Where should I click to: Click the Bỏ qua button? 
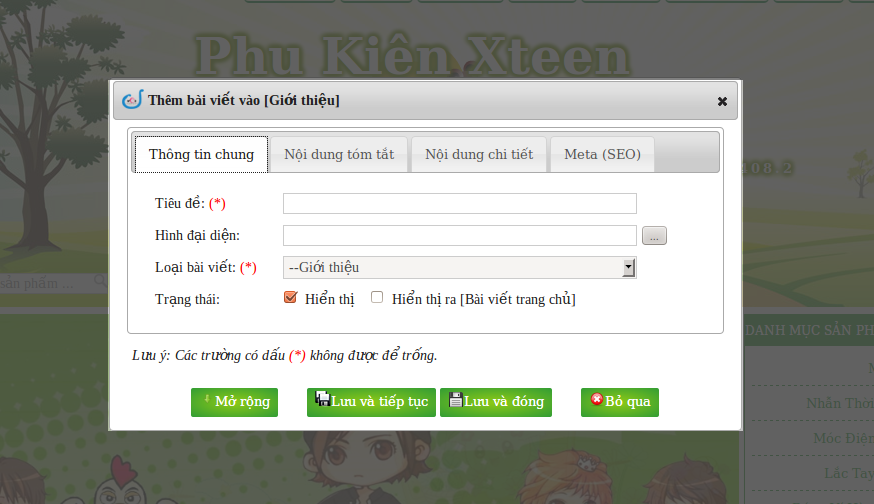(x=620, y=402)
